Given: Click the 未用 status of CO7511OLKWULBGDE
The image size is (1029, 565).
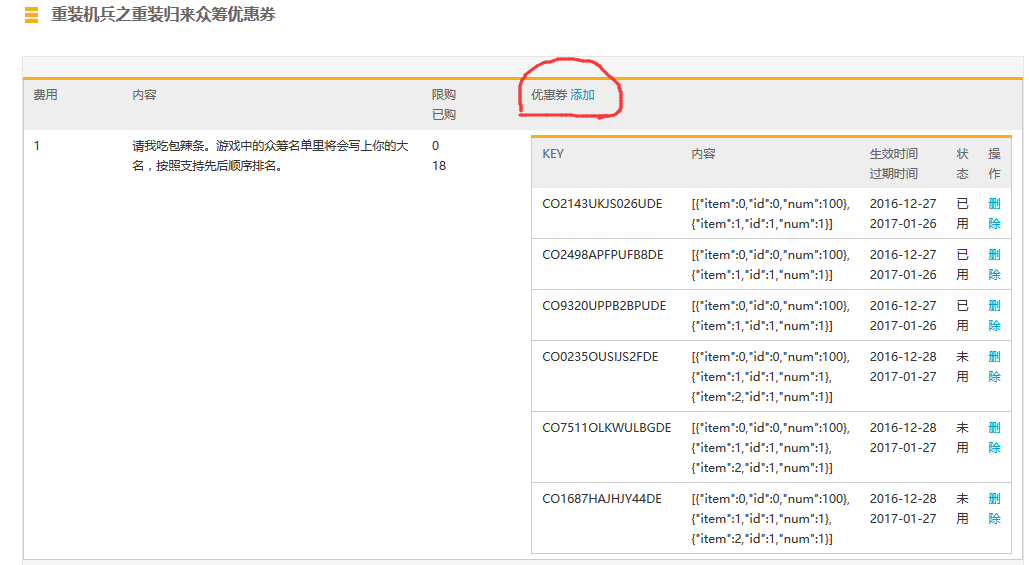Looking at the screenshot, I should [962, 438].
